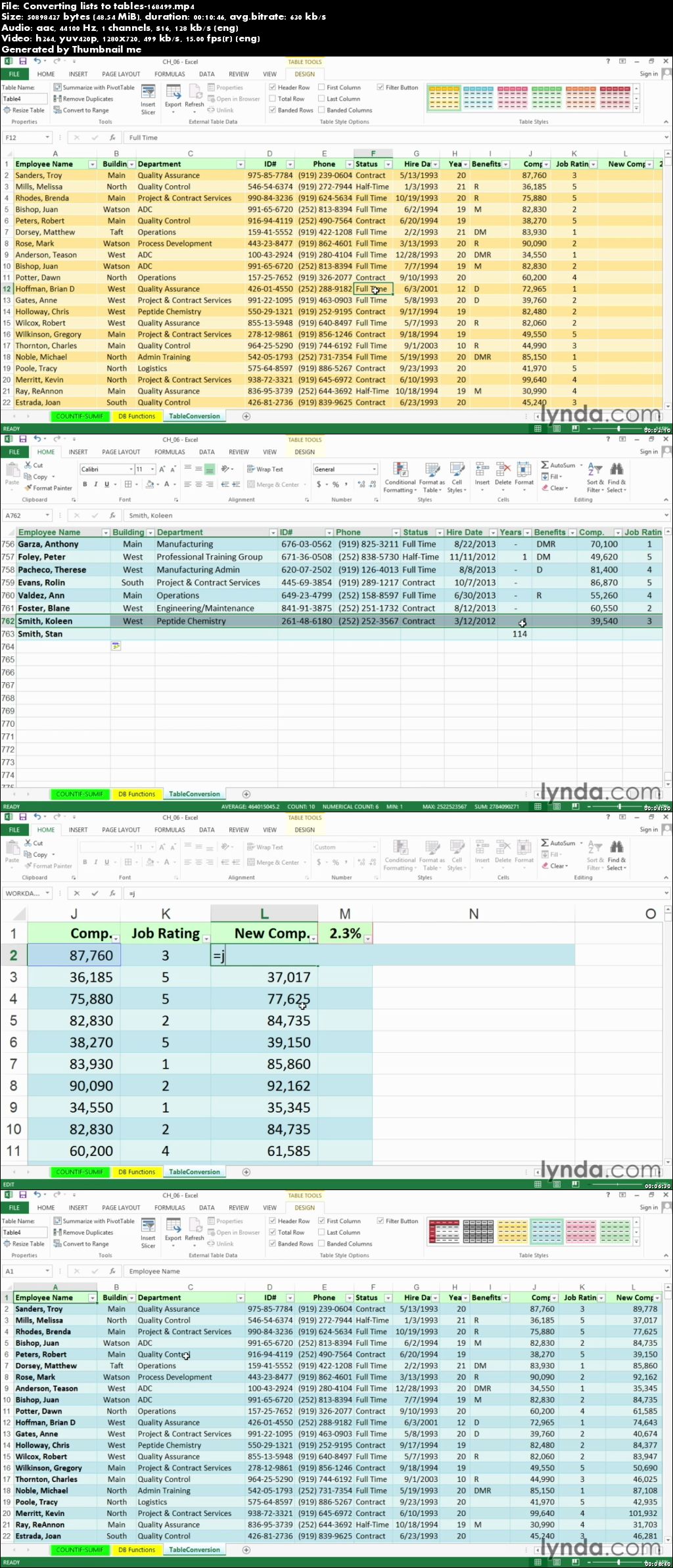
Task: Select DB Functions sheet tab in teal-table window
Action: coord(137,1550)
